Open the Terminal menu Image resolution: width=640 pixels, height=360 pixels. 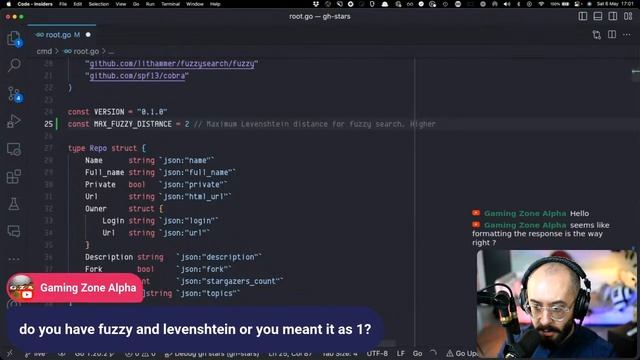171,4
